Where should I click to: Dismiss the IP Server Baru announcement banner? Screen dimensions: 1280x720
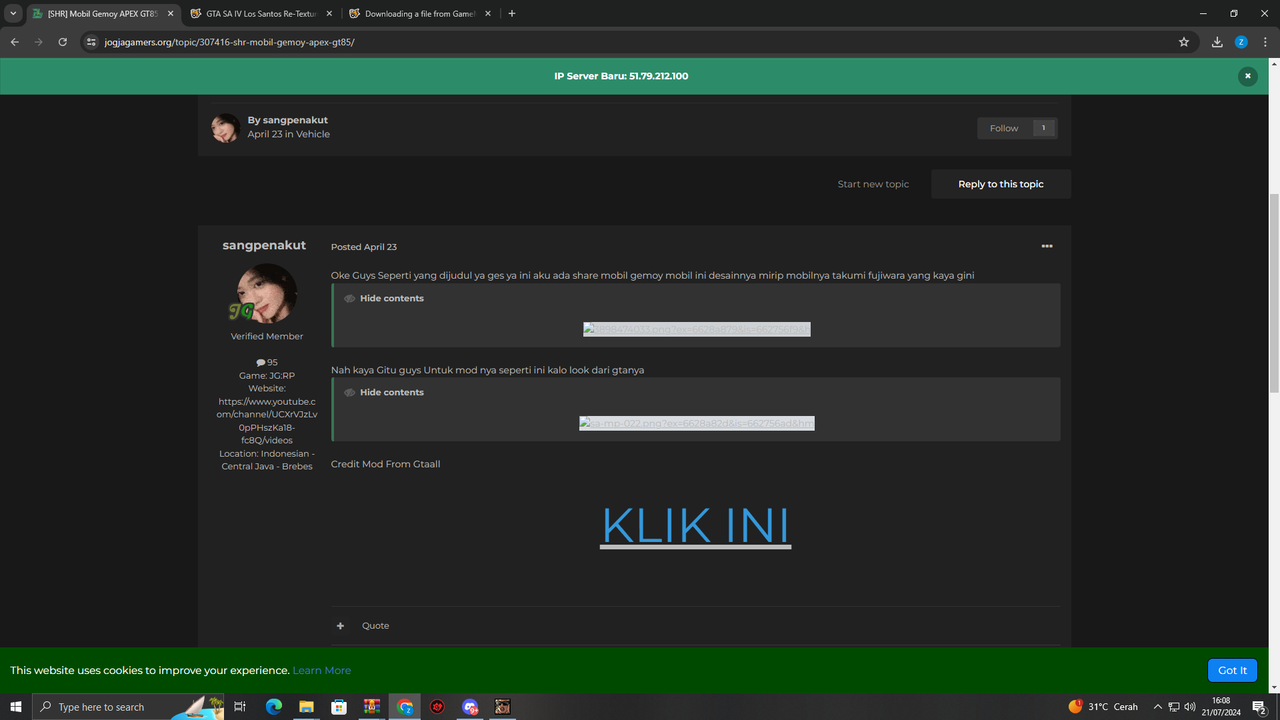coord(1247,76)
